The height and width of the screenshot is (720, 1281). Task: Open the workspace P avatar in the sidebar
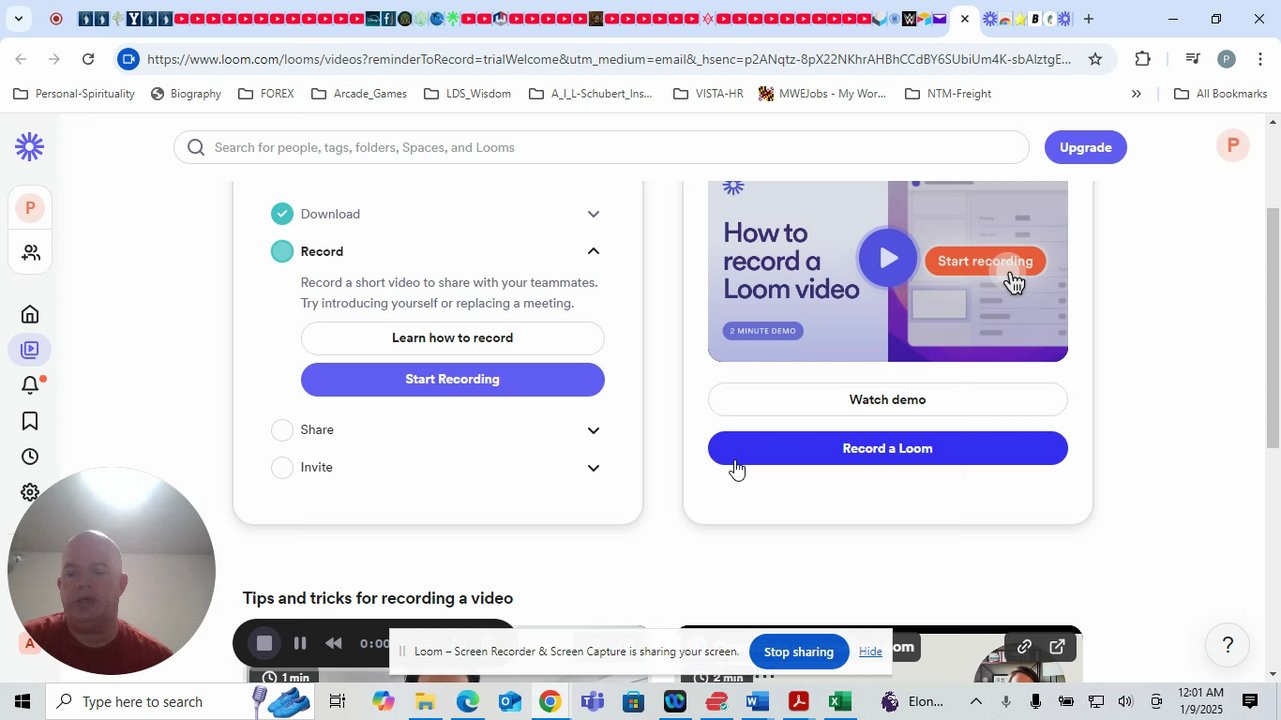(30, 208)
